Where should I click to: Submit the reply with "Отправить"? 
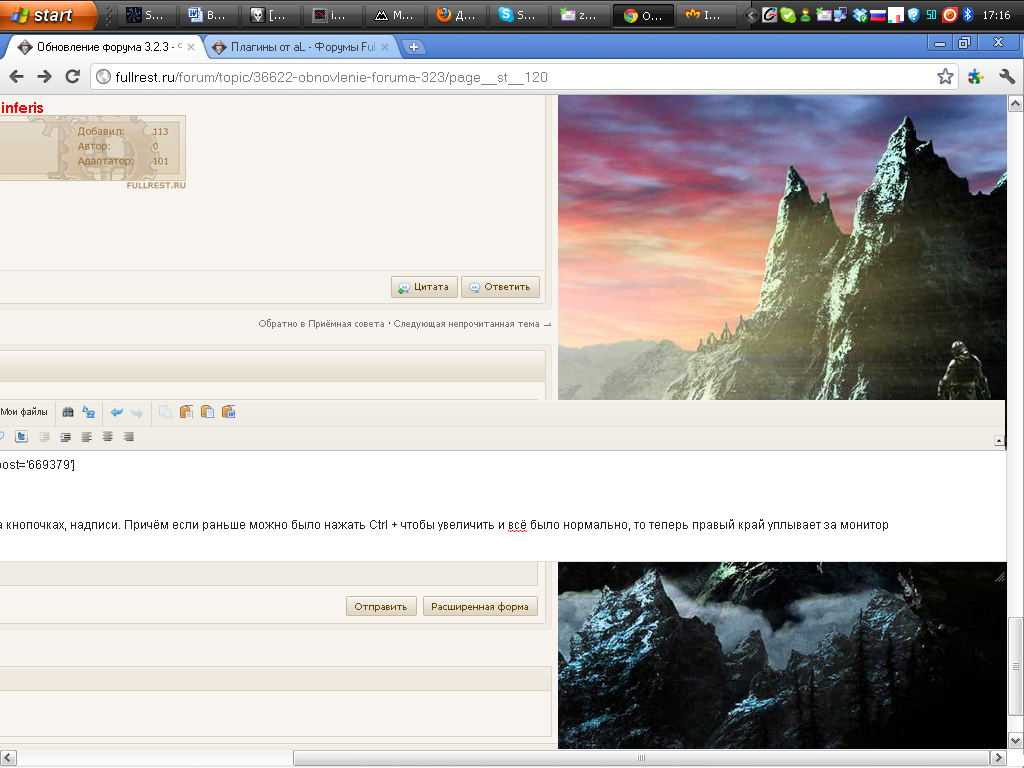(381, 607)
